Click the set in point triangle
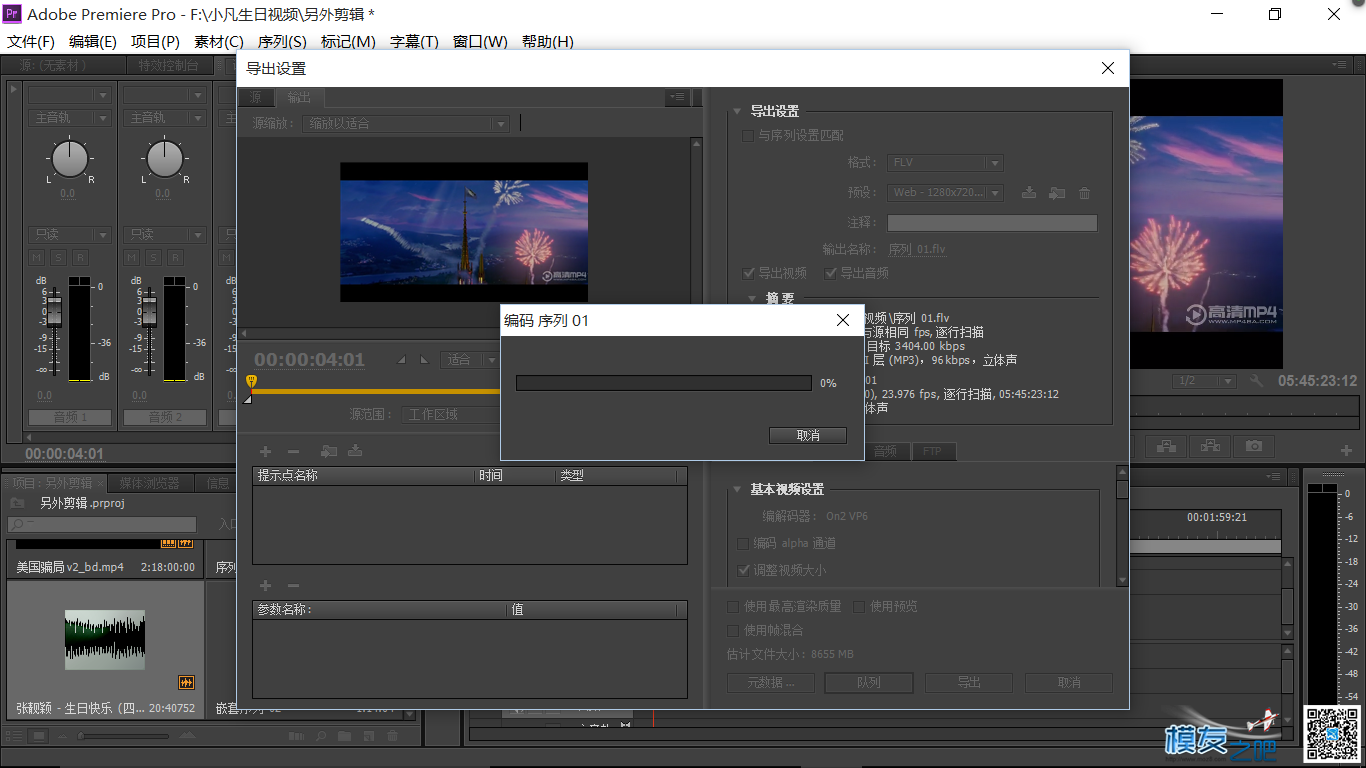This screenshot has width=1366, height=768. [402, 360]
